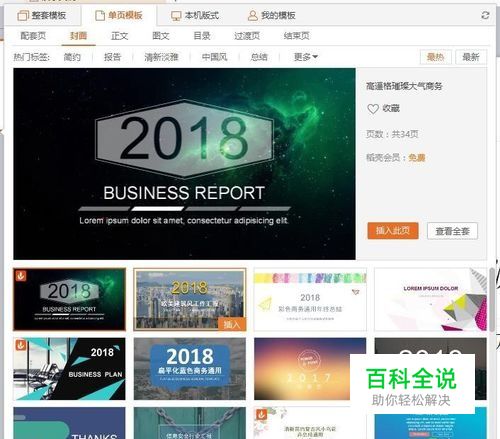Select the 清新复古风 floral template thumbnail
The width and height of the screenshot is (500, 439).
[310, 423]
